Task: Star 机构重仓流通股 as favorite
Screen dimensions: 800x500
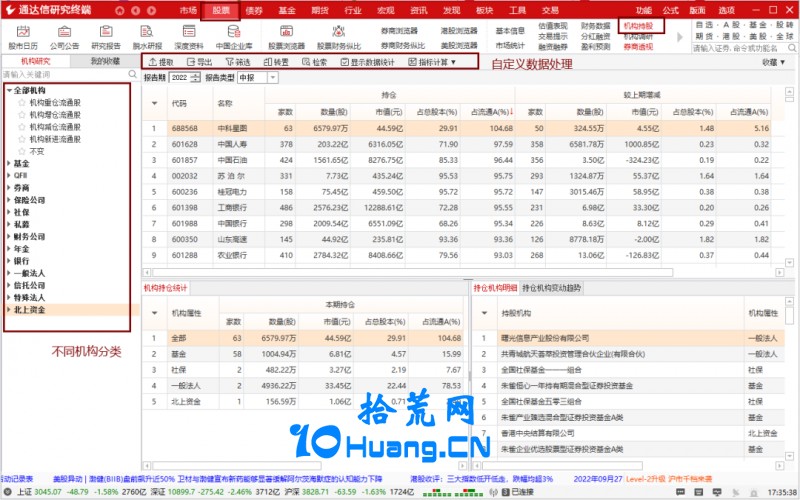Action: 21,103
